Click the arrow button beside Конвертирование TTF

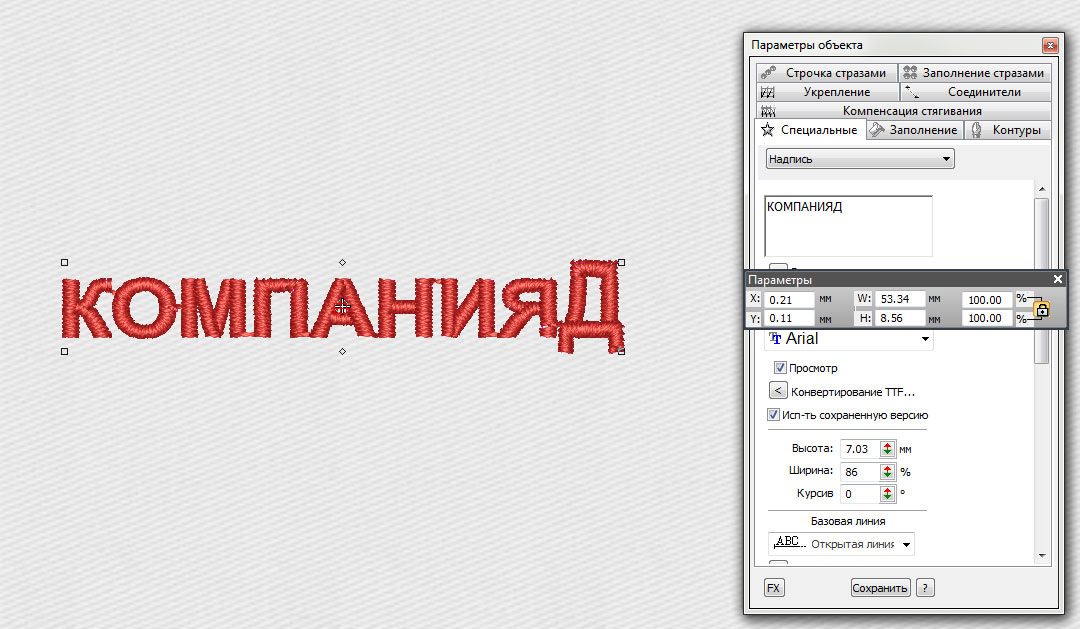(777, 392)
